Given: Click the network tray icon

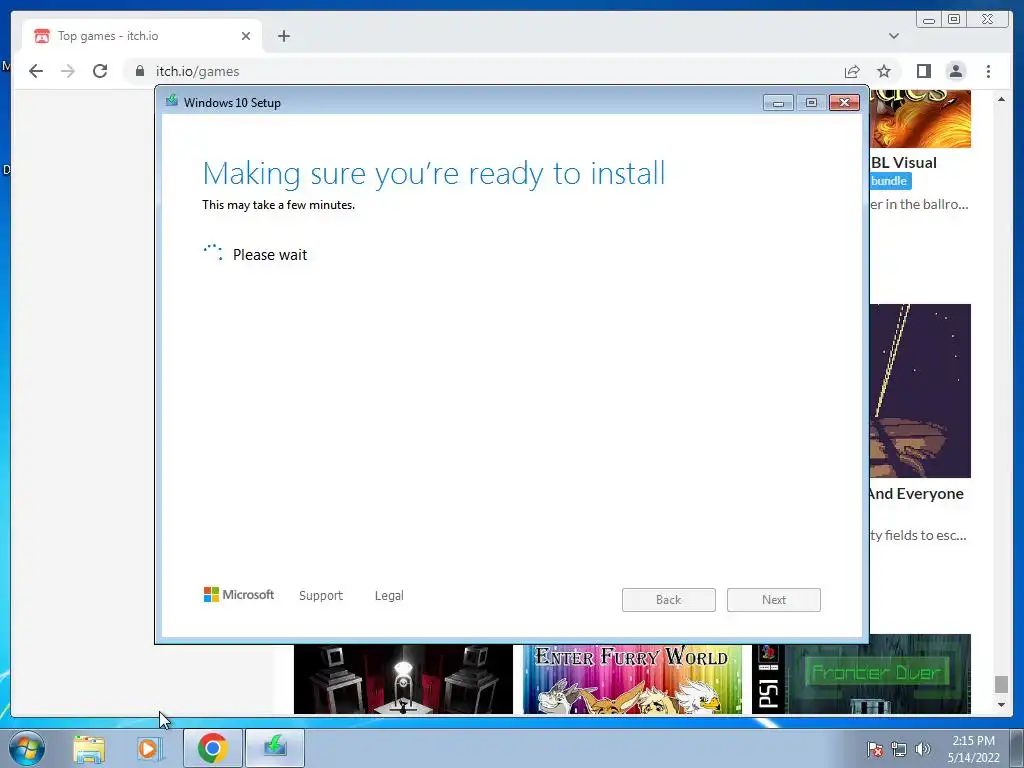Looking at the screenshot, I should coord(899,749).
